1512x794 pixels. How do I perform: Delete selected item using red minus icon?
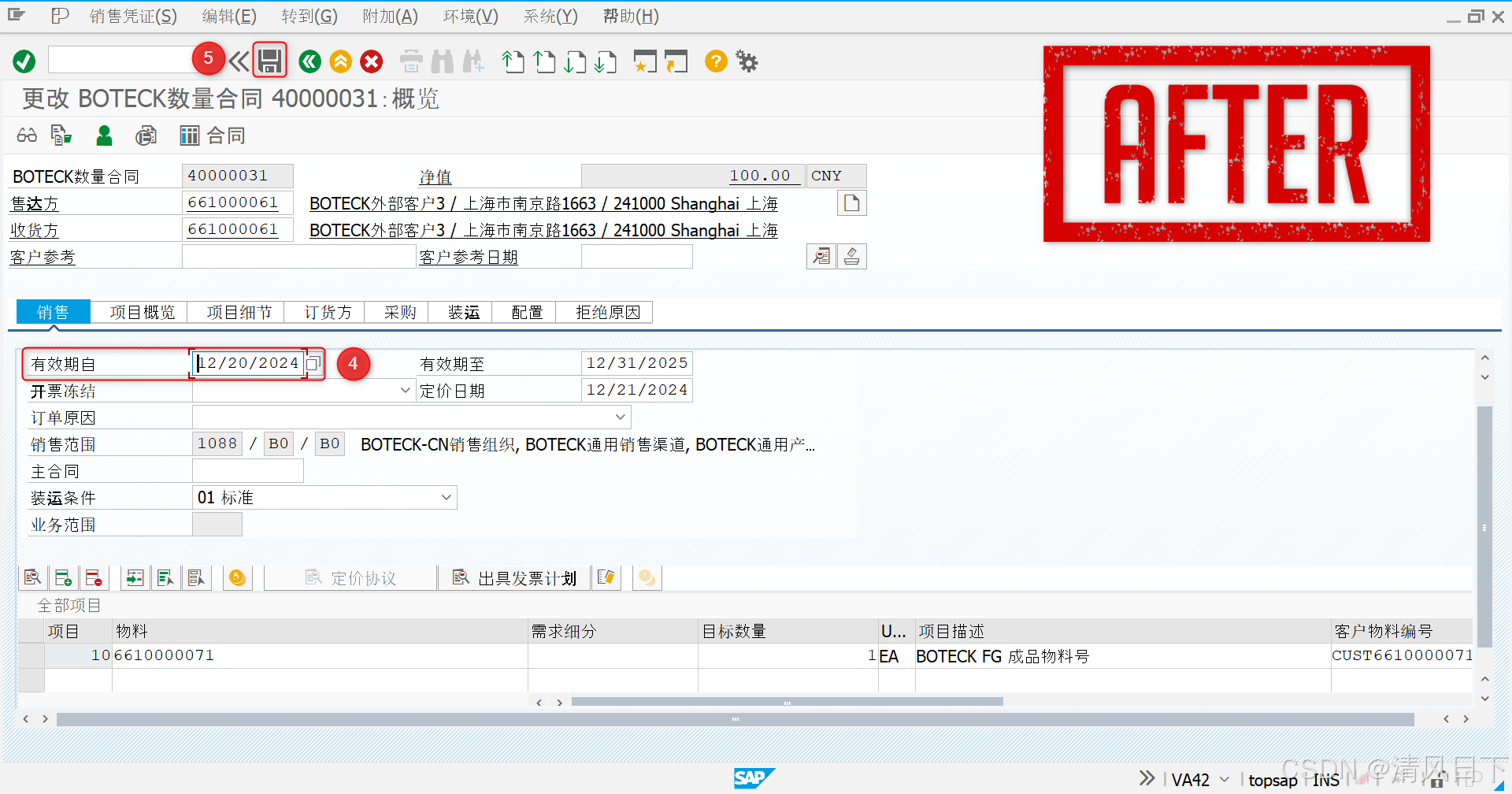pos(94,577)
